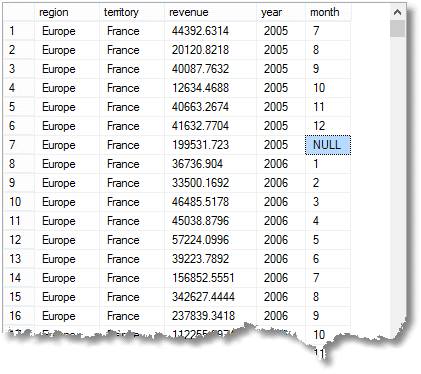Select row header number 13
Screen dimensions: 421x374
pos(19,259)
